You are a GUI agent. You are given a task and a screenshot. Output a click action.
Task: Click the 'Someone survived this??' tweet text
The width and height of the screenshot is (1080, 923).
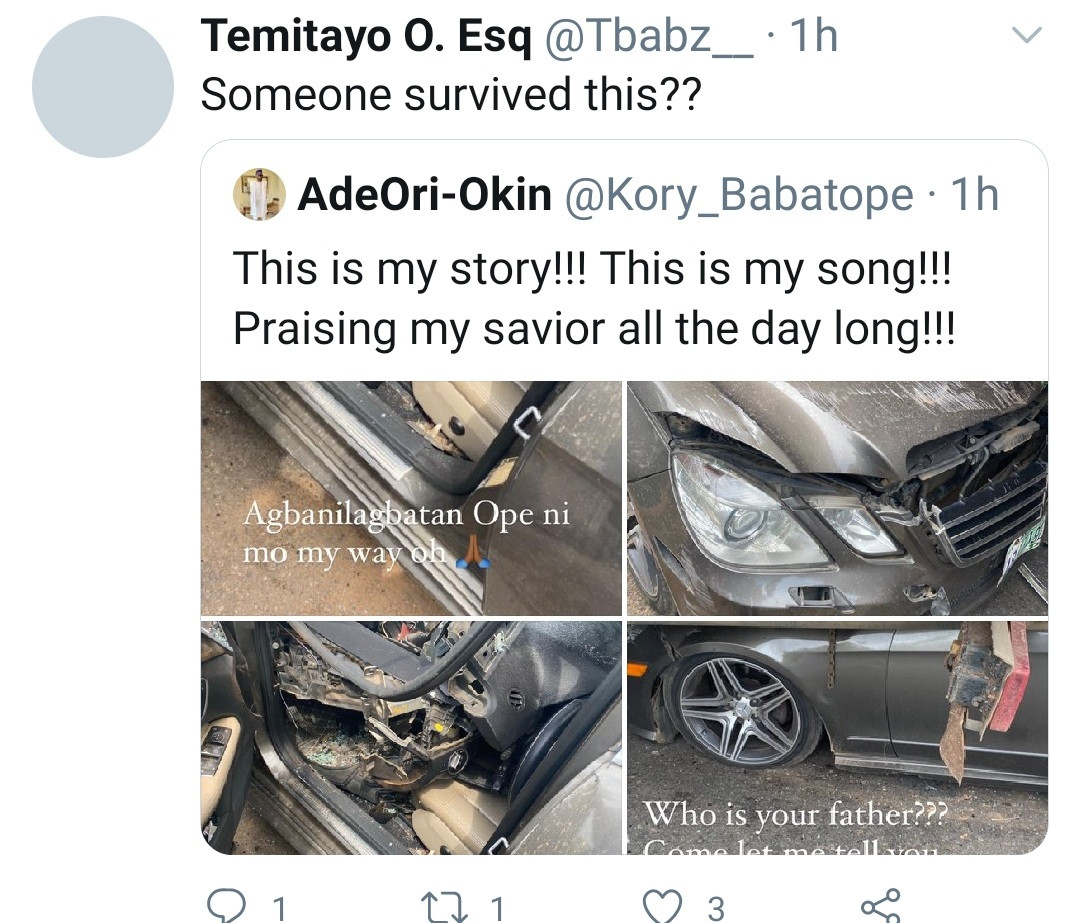(451, 94)
